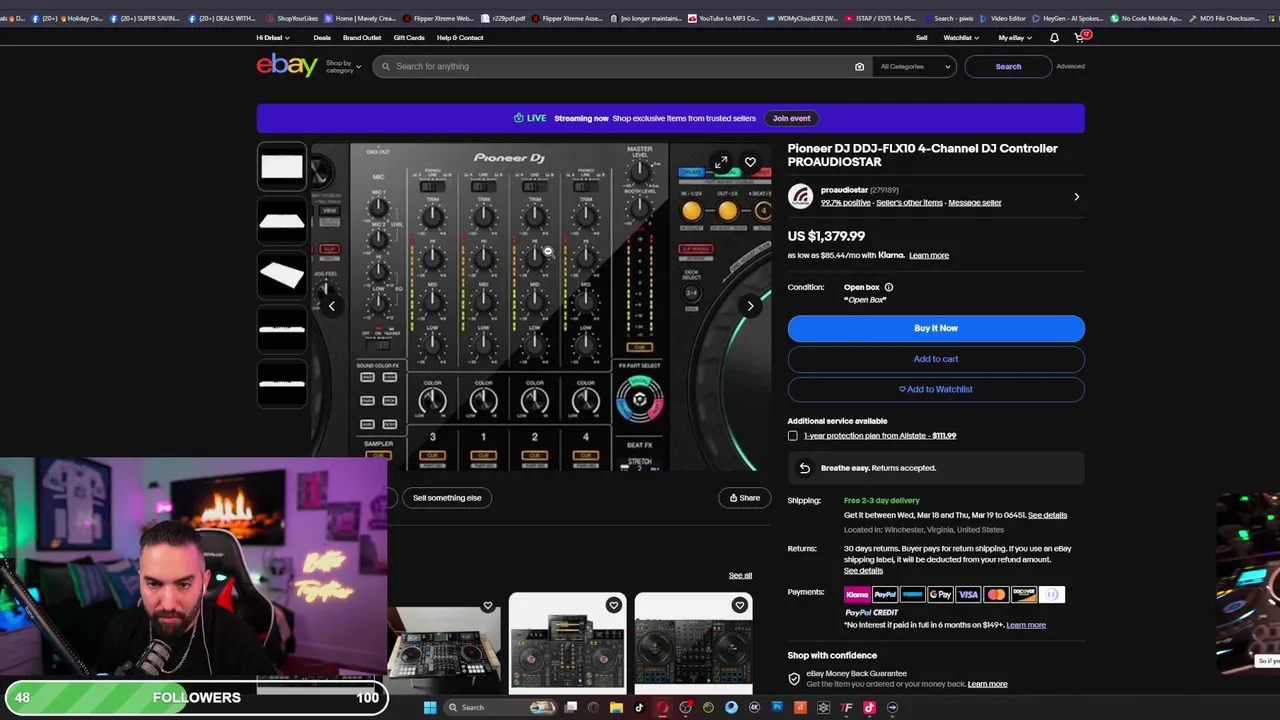This screenshot has height=720, width=1280.
Task: Open TikTok black icon in taskbar
Action: [639, 708]
